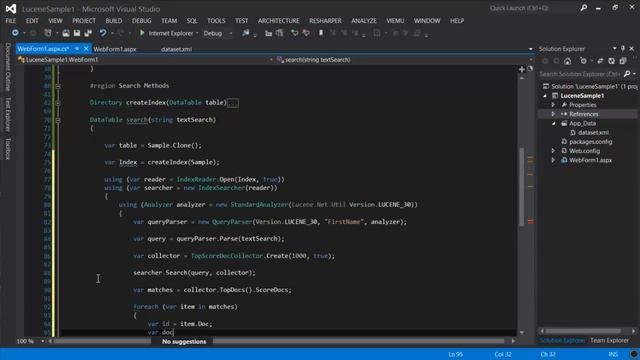Click the editor horizontal scrollbar thumb
The height and width of the screenshot is (360, 640).
[279, 341]
